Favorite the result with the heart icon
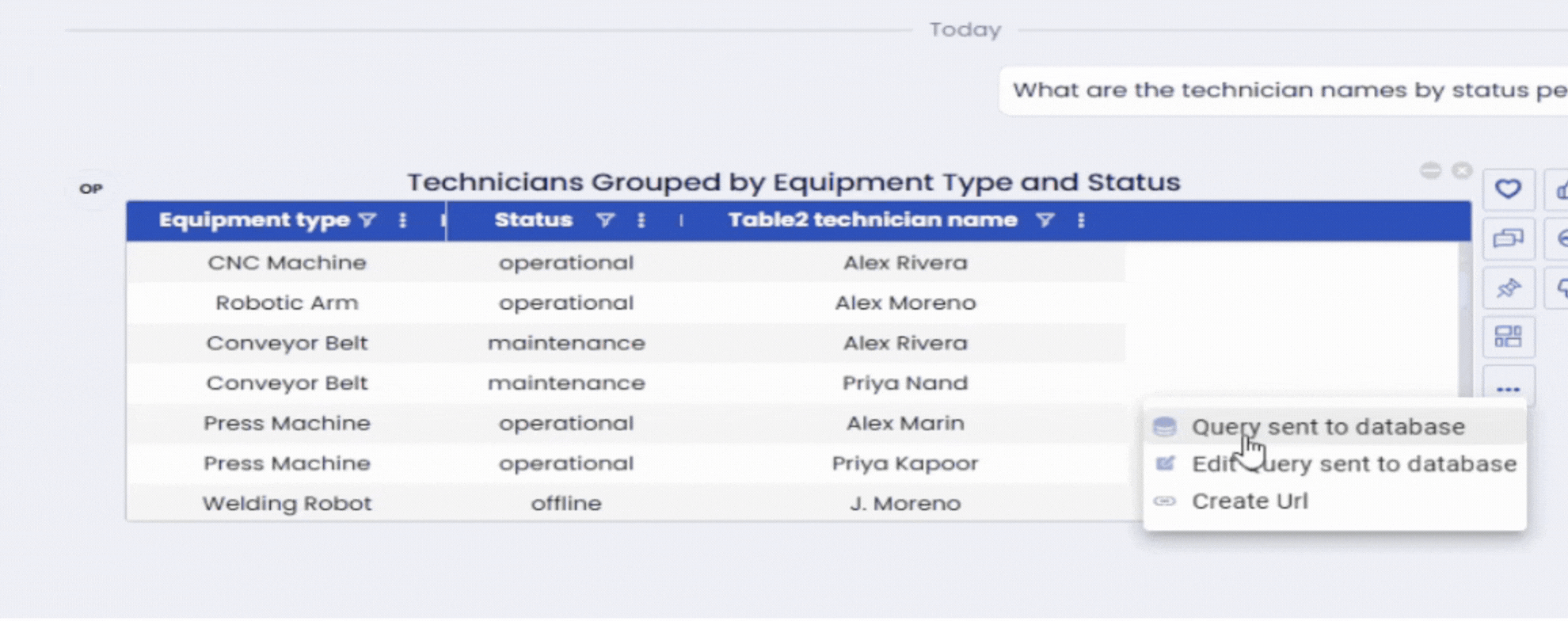 click(x=1508, y=189)
